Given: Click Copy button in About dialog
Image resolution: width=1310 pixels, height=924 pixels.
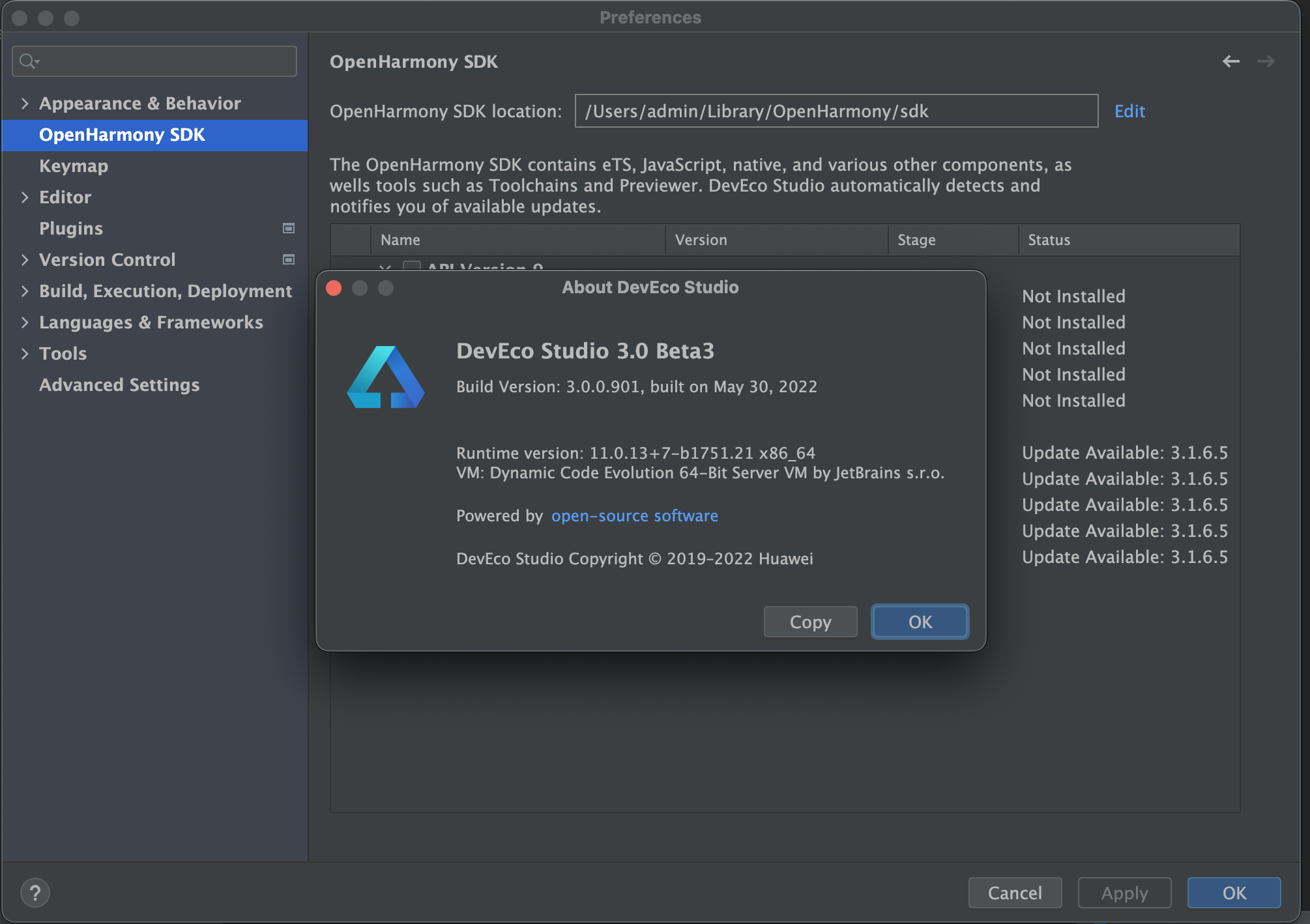Looking at the screenshot, I should pos(810,622).
